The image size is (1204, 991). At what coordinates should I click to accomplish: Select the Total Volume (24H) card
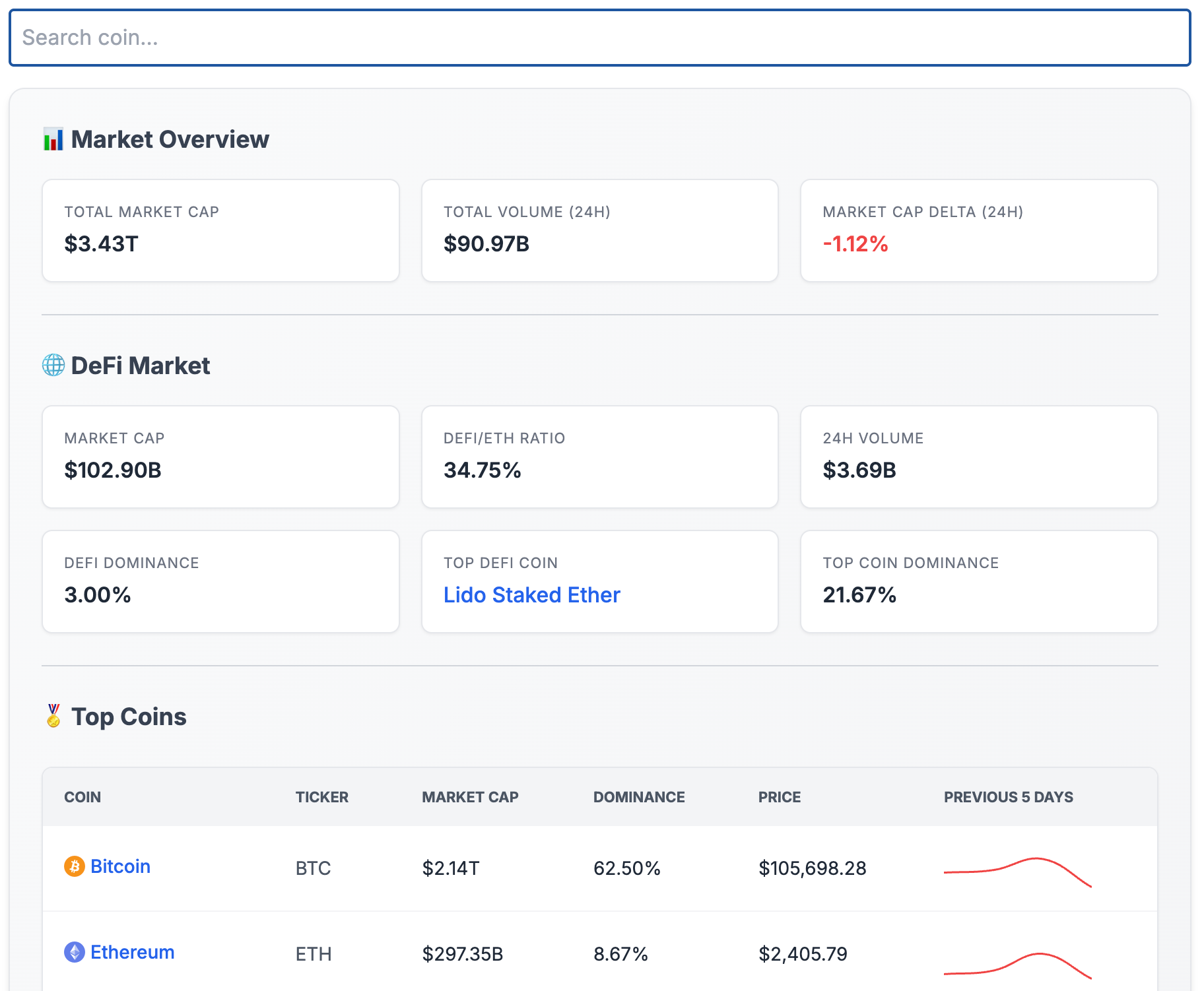click(x=599, y=230)
